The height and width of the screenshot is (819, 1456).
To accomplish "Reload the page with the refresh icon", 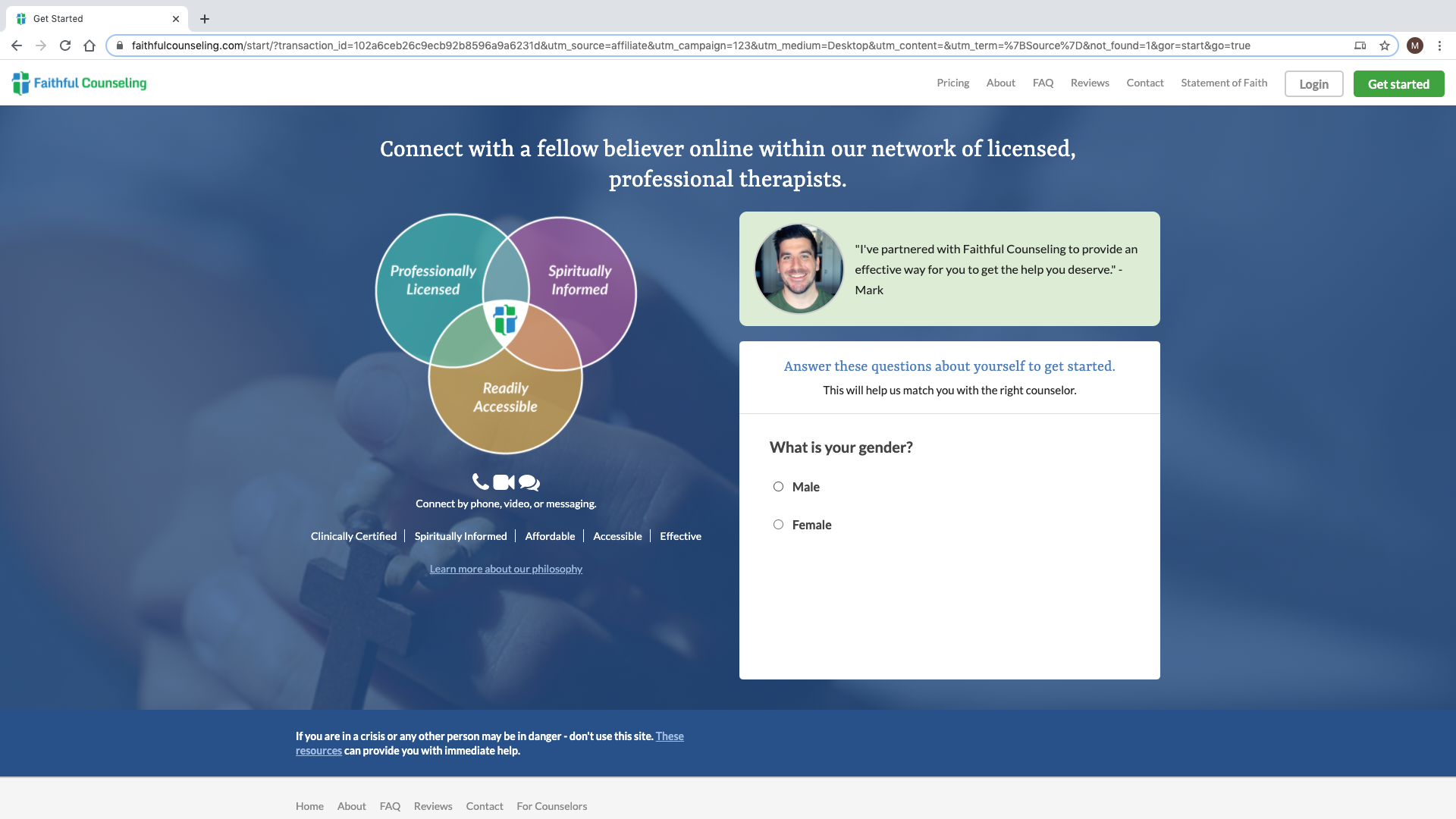I will [65, 45].
